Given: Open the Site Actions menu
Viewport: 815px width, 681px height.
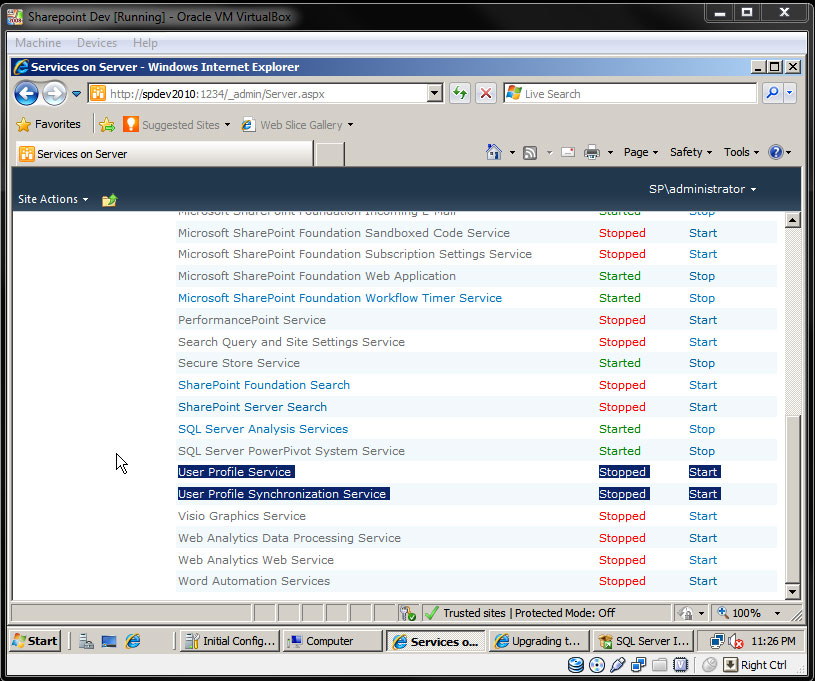Looking at the screenshot, I should pos(53,199).
